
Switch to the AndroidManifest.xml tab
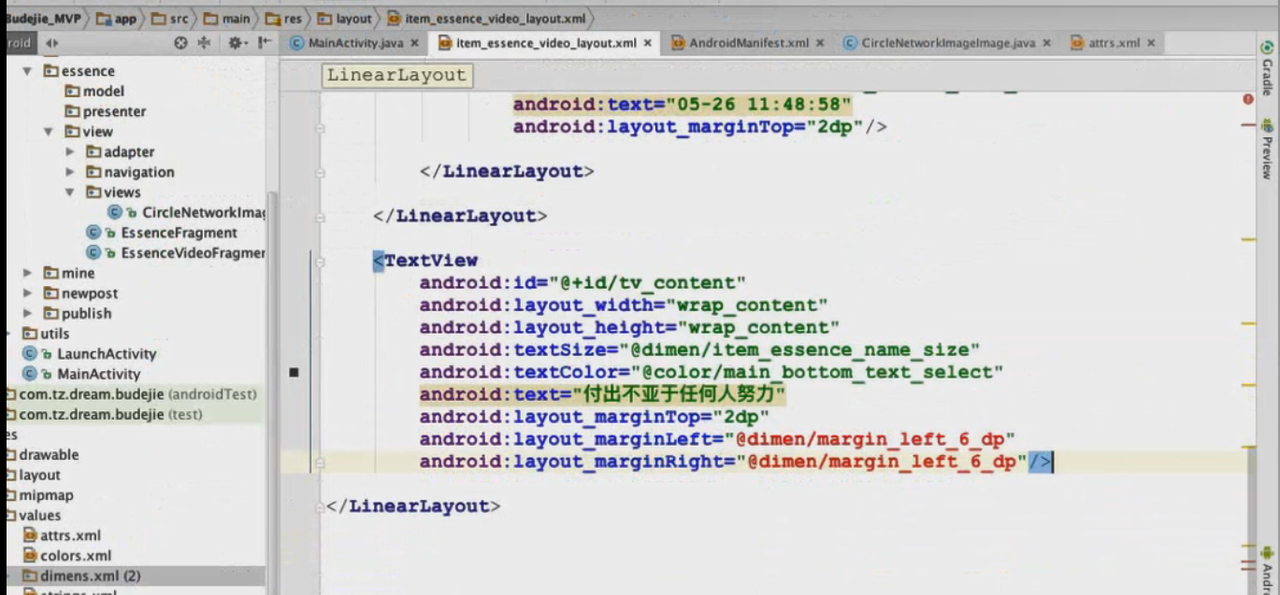(x=749, y=43)
